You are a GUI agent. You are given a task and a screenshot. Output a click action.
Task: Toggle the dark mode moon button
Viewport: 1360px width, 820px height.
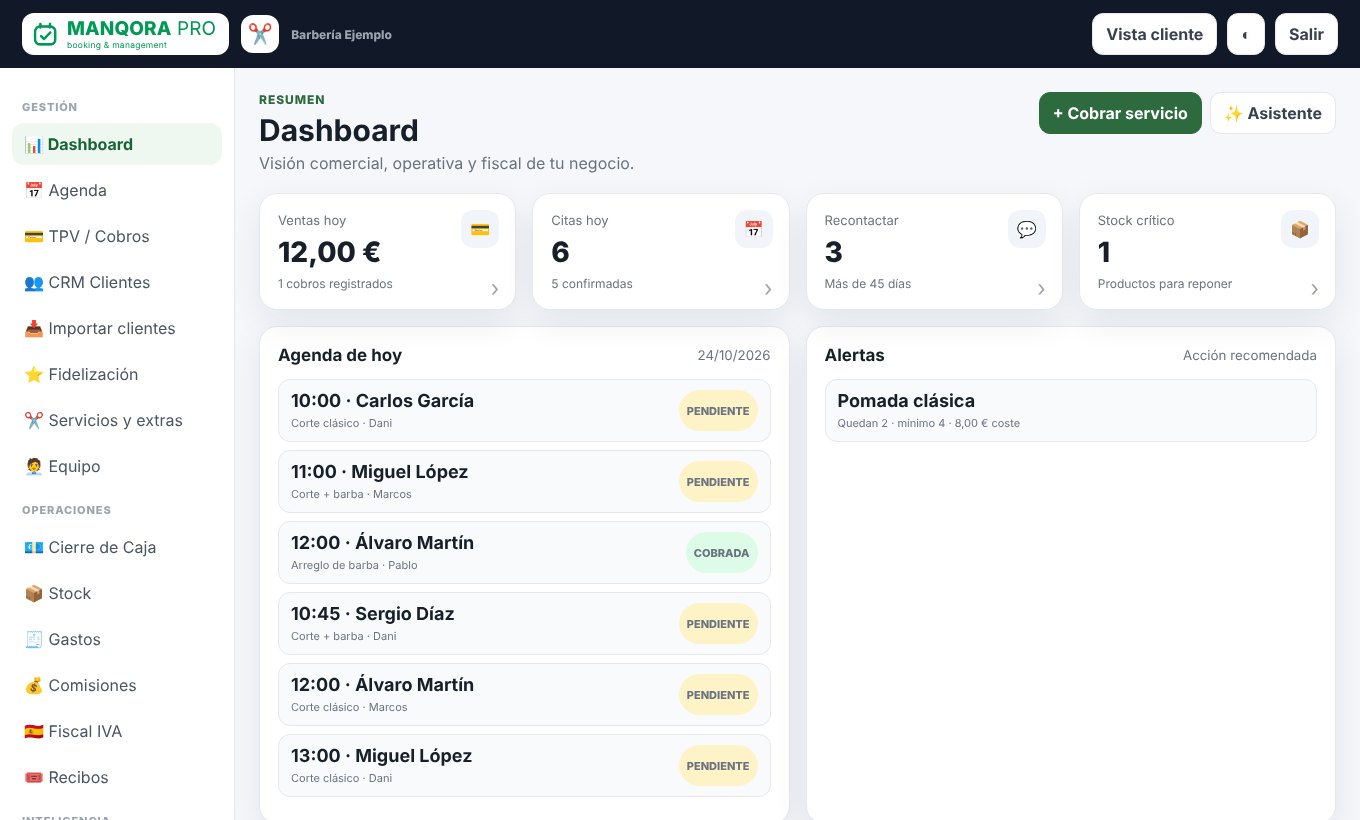click(x=1246, y=34)
